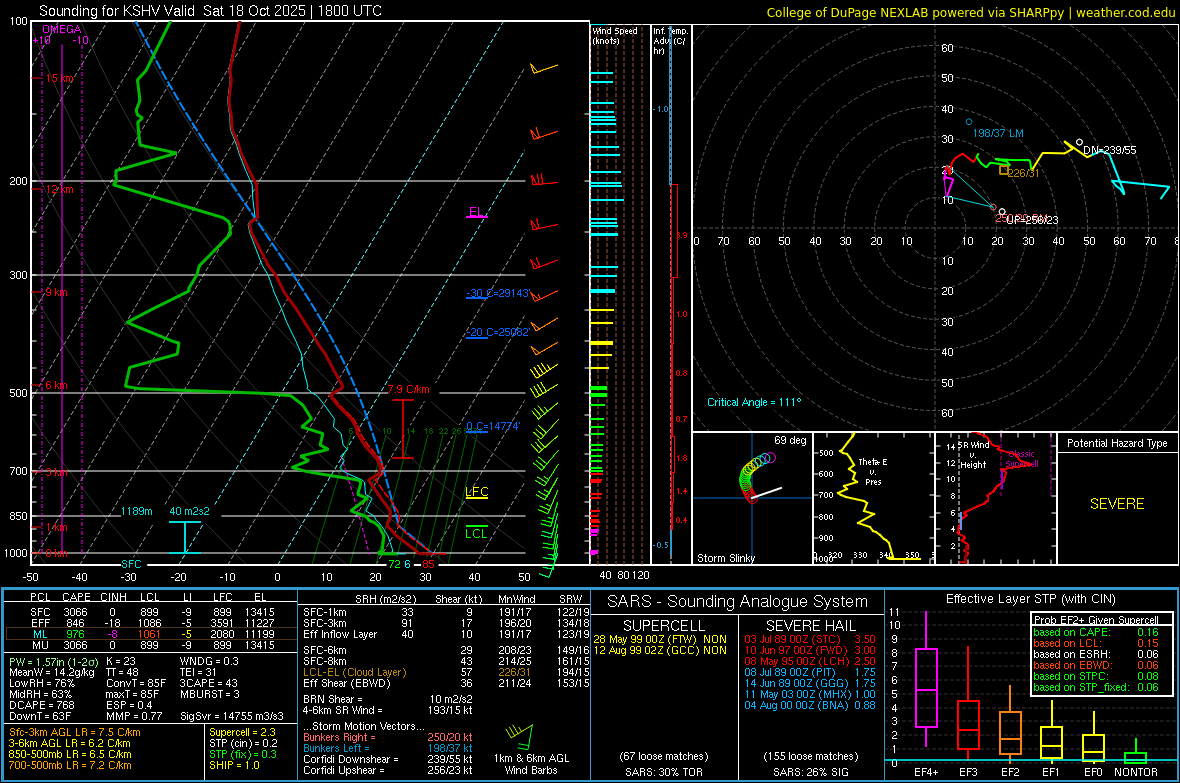Viewport: 1180px width, 783px height.
Task: Click '03 Jul 89 00Z (STC) 3.50' hail match
Action: 810,639
